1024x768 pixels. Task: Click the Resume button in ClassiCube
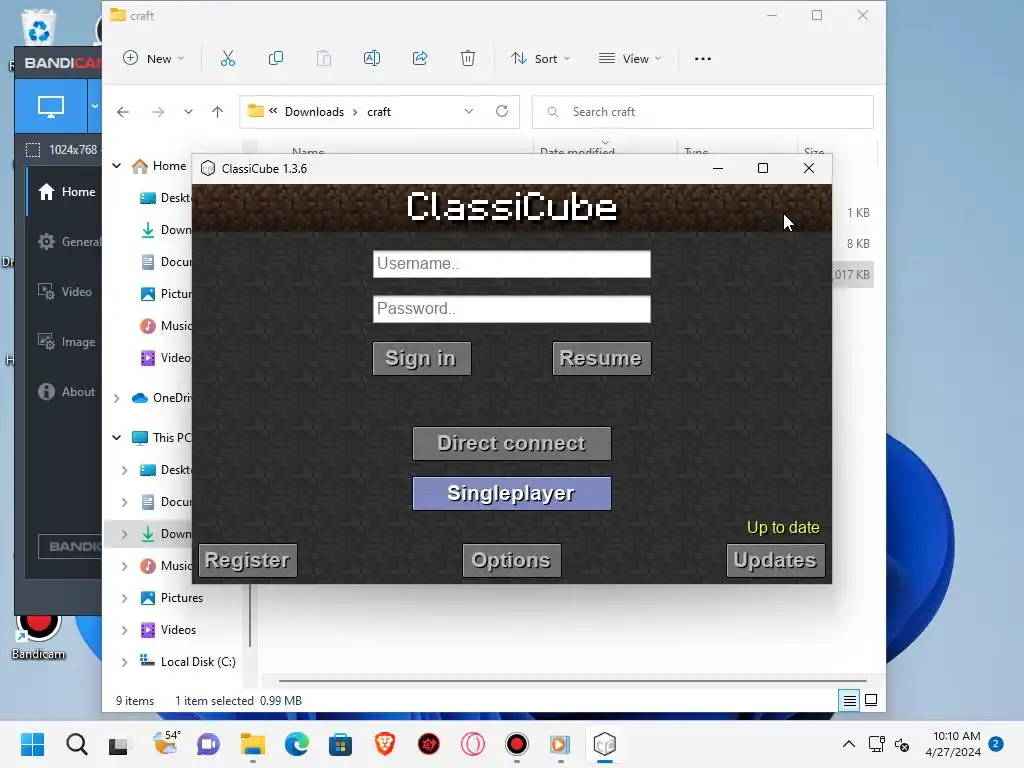(601, 359)
